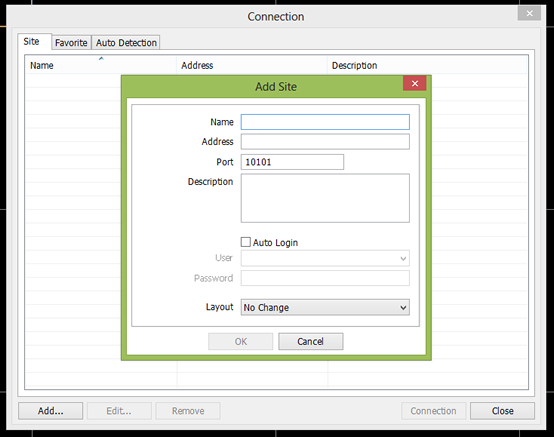Enable the Auto Login checkbox
The height and width of the screenshot is (437, 554).
(x=246, y=242)
